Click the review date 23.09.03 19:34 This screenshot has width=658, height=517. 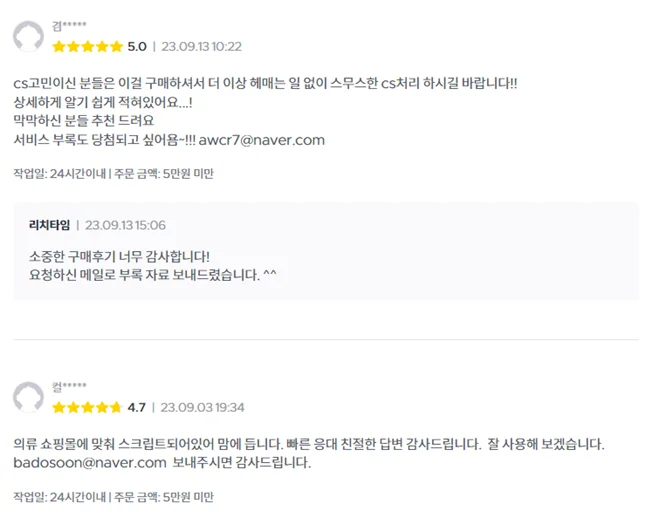tap(202, 407)
